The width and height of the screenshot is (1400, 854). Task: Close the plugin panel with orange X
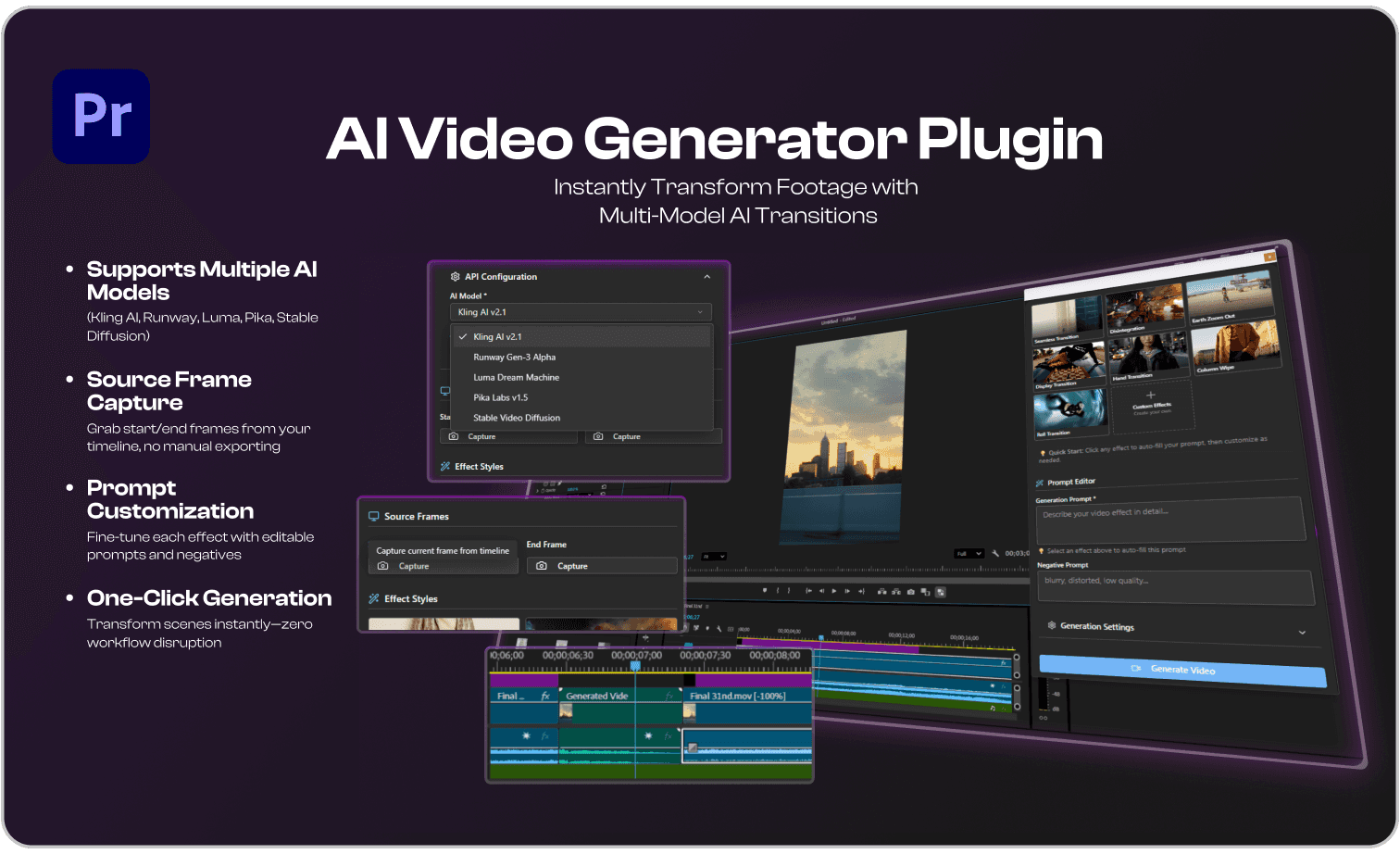(x=1269, y=255)
